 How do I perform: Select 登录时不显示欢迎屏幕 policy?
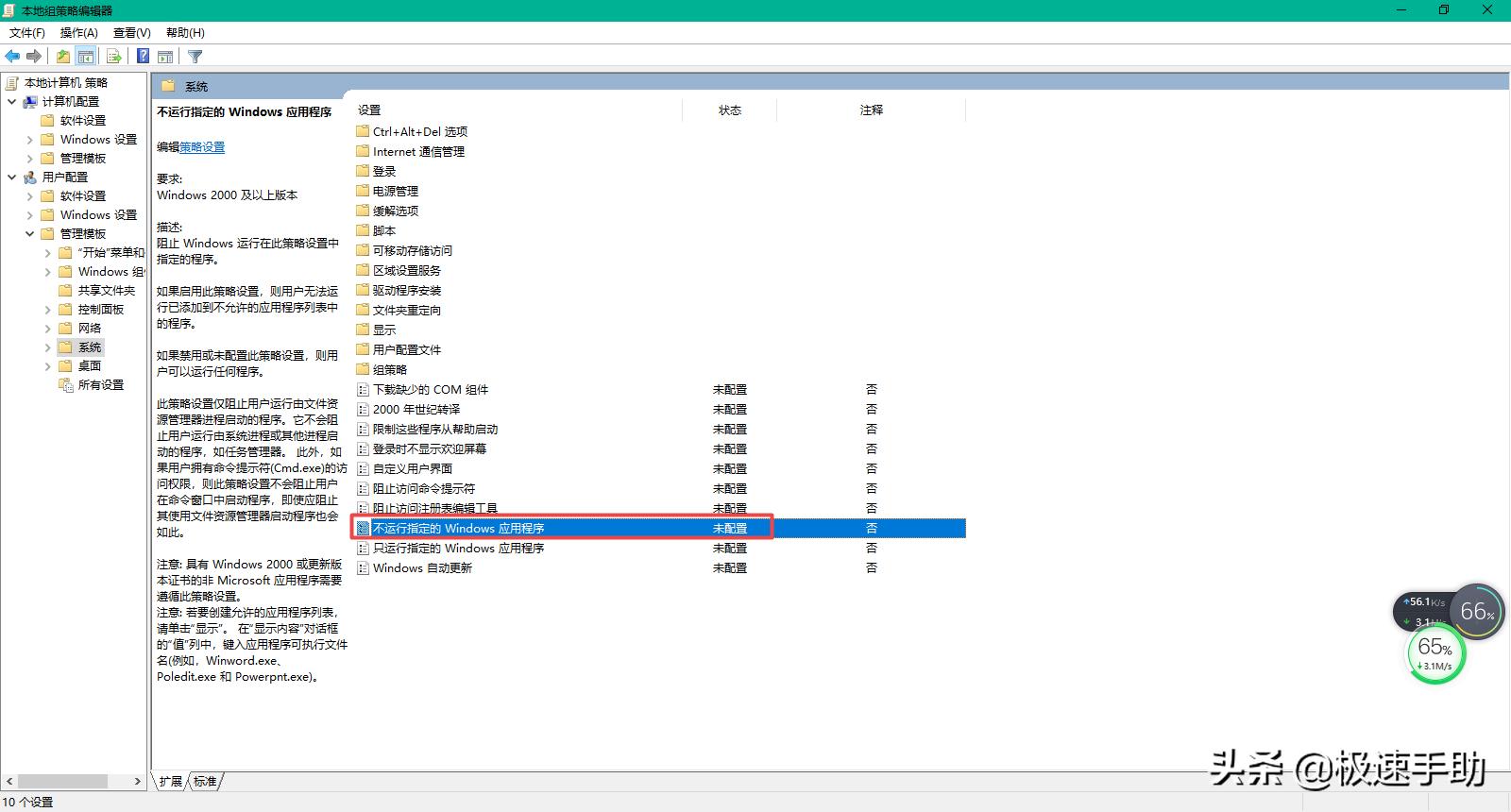(430, 448)
